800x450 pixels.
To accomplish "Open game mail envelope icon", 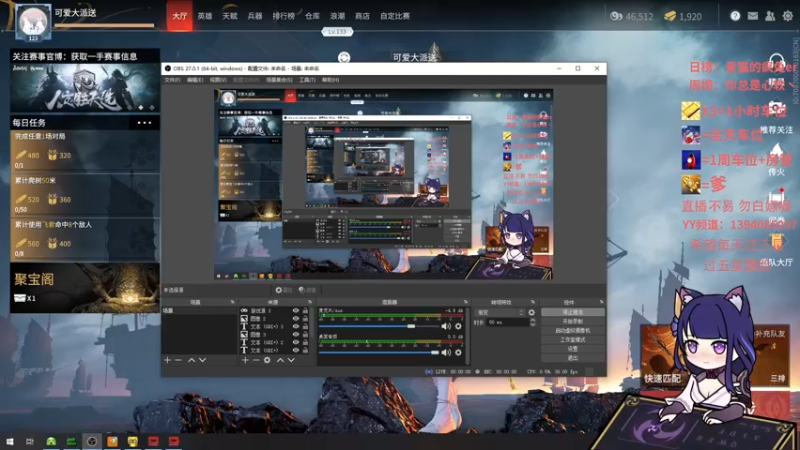I will (753, 16).
